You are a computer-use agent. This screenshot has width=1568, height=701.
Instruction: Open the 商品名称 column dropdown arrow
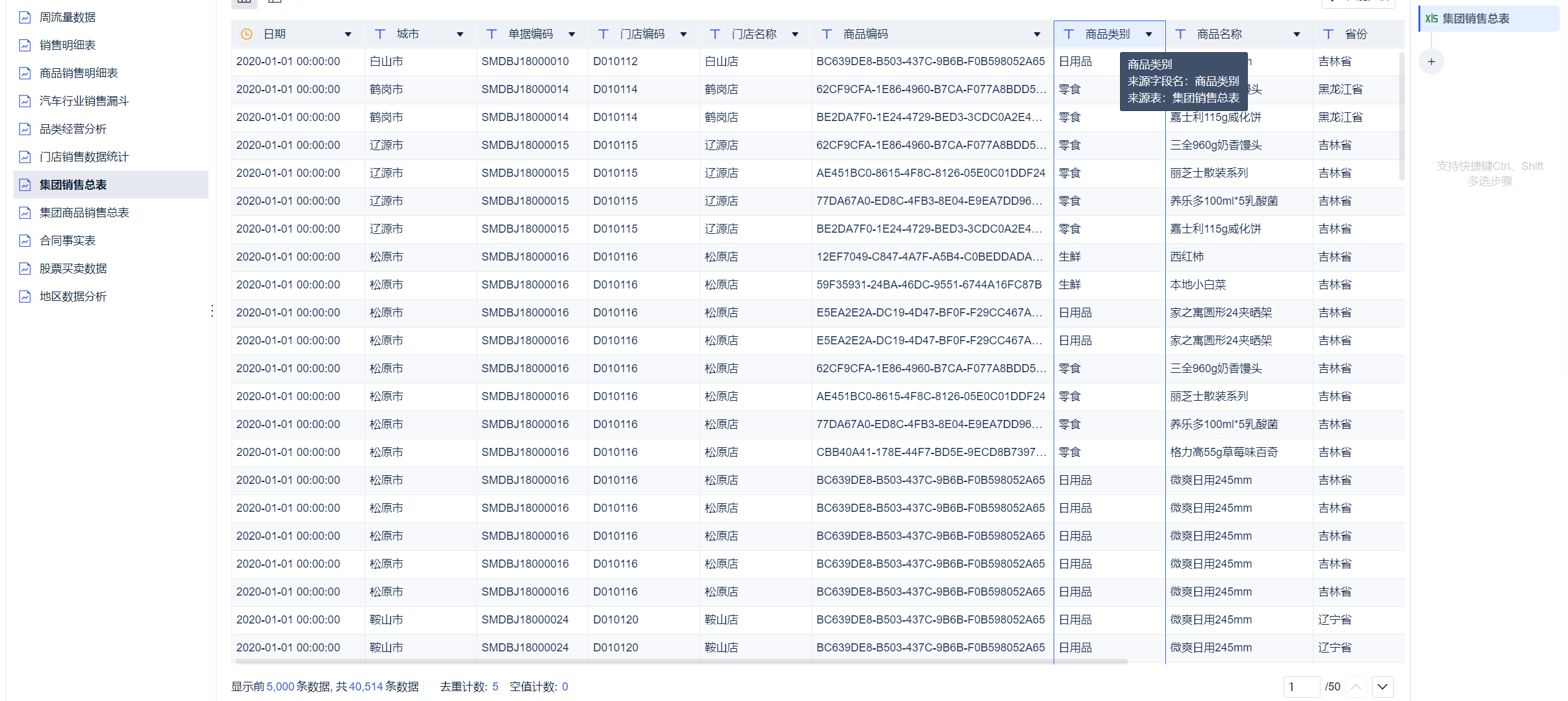click(1296, 35)
